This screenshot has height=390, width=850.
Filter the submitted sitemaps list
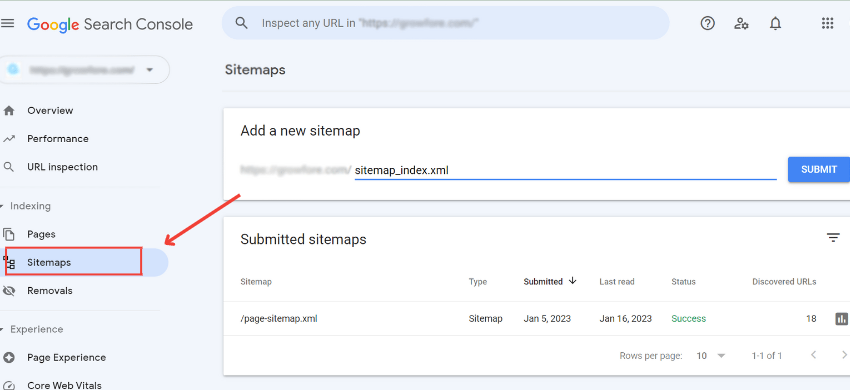tap(833, 238)
